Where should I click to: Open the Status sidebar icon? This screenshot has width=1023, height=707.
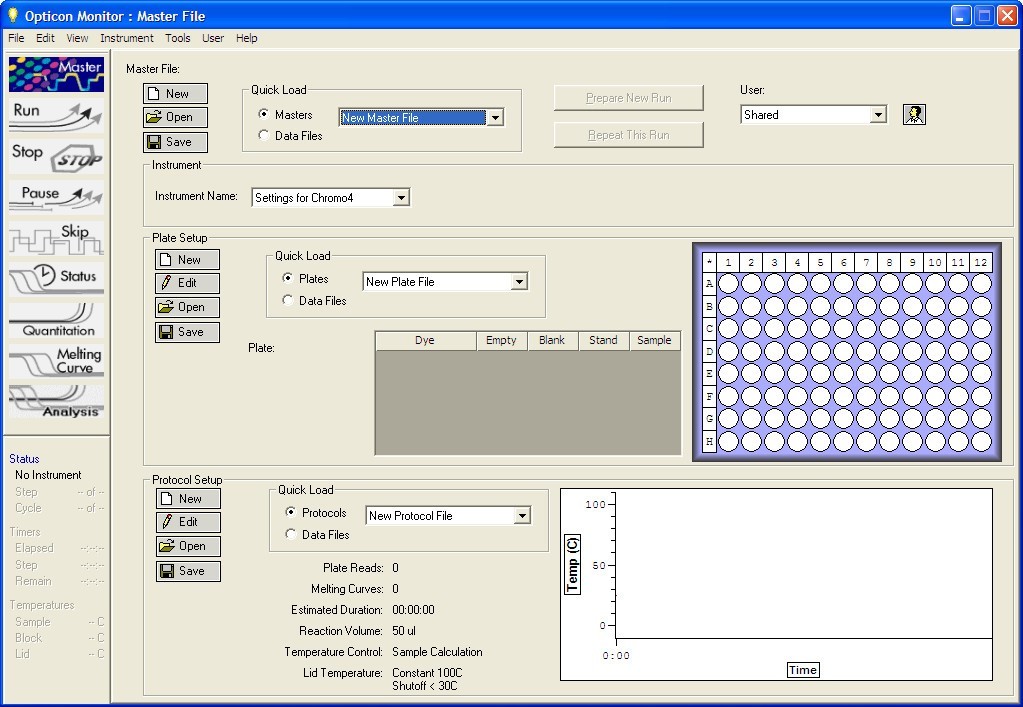[56, 279]
